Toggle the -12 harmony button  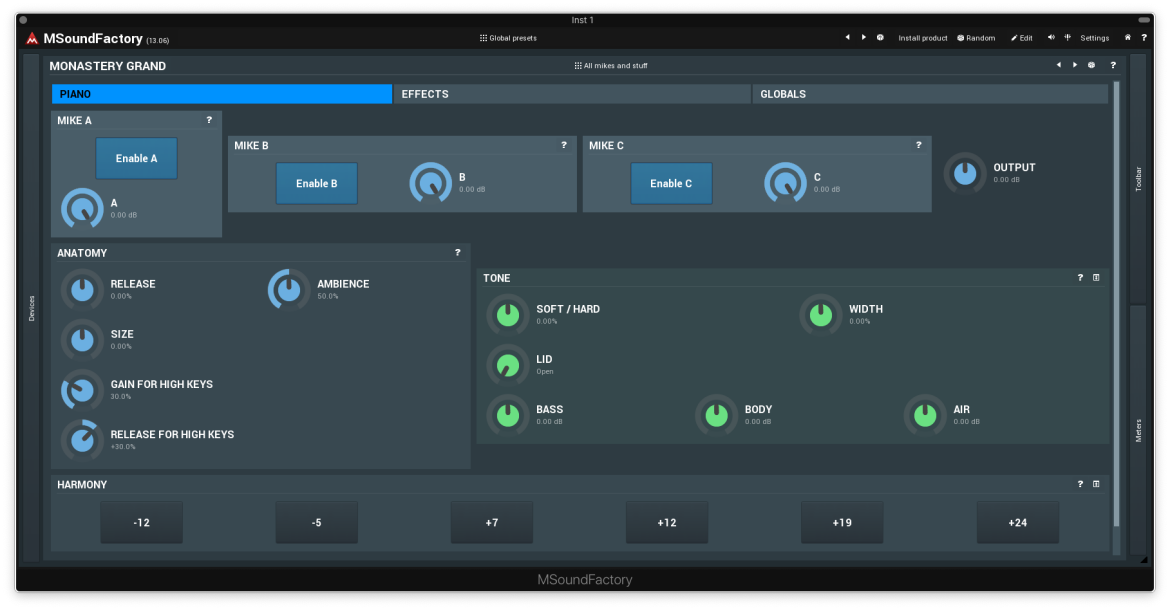click(142, 523)
